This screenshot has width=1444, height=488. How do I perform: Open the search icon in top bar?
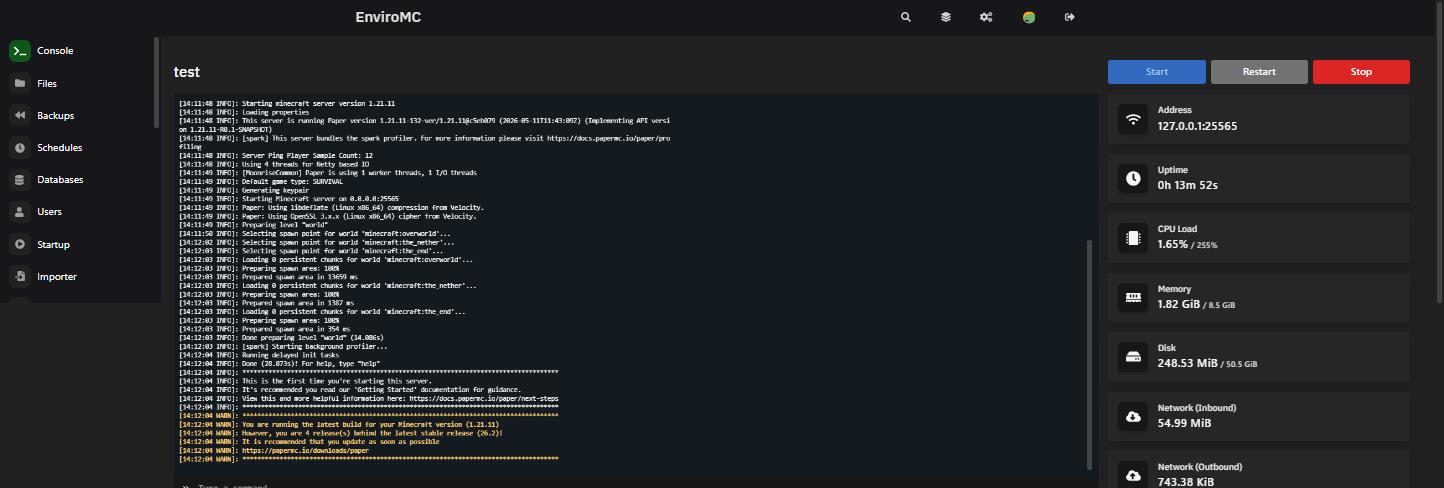(906, 17)
